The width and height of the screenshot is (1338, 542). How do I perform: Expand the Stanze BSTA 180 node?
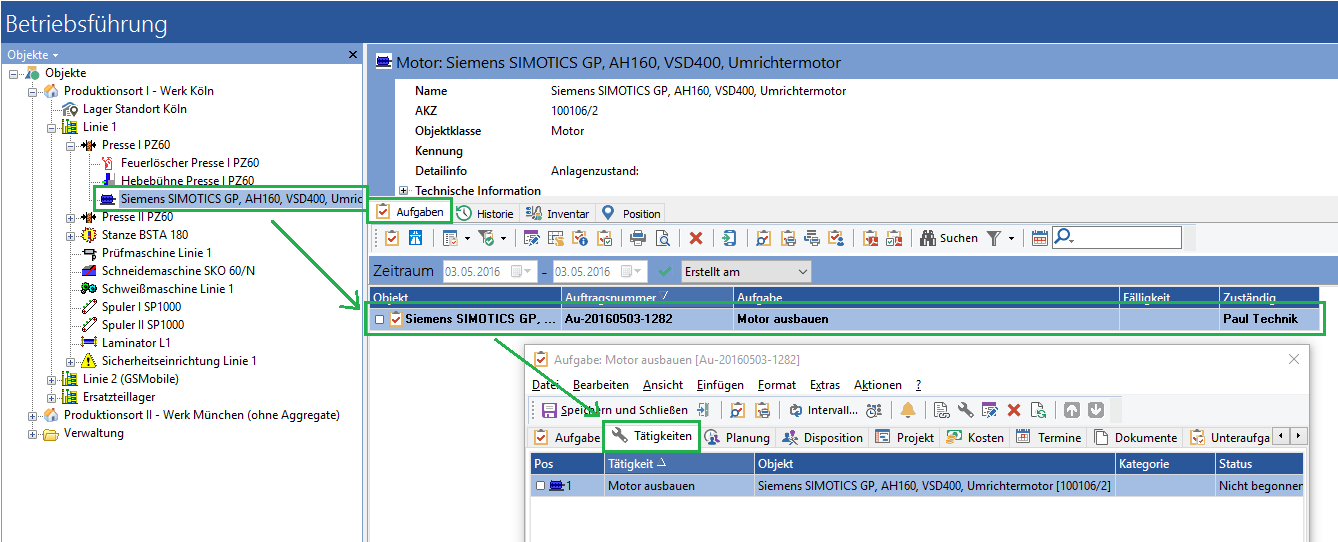[x=70, y=235]
